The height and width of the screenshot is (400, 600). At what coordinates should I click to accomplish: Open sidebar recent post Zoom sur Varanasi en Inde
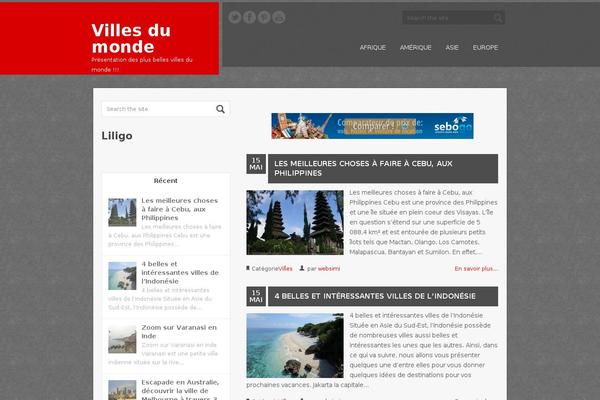(179, 332)
